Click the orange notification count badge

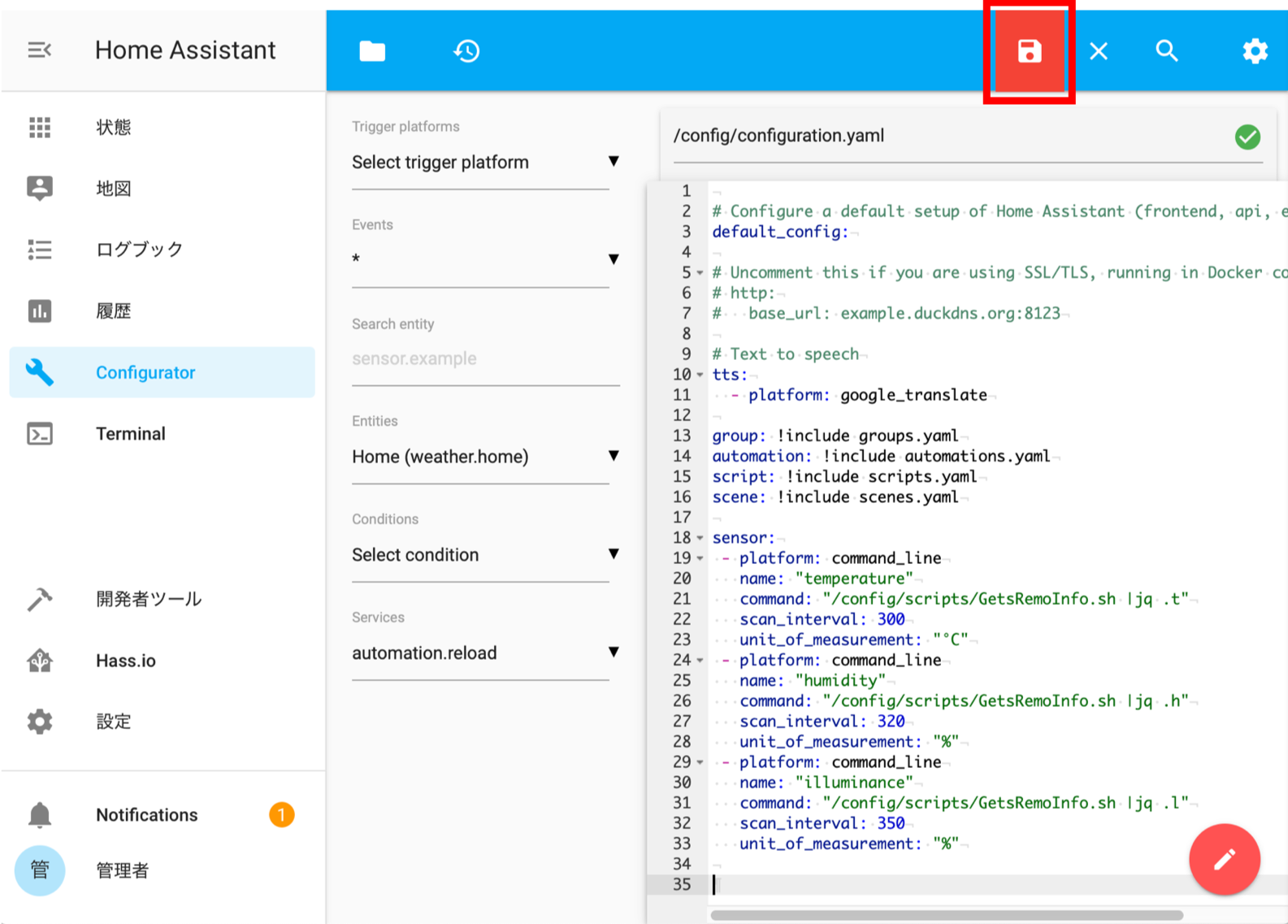pyautogui.click(x=282, y=814)
